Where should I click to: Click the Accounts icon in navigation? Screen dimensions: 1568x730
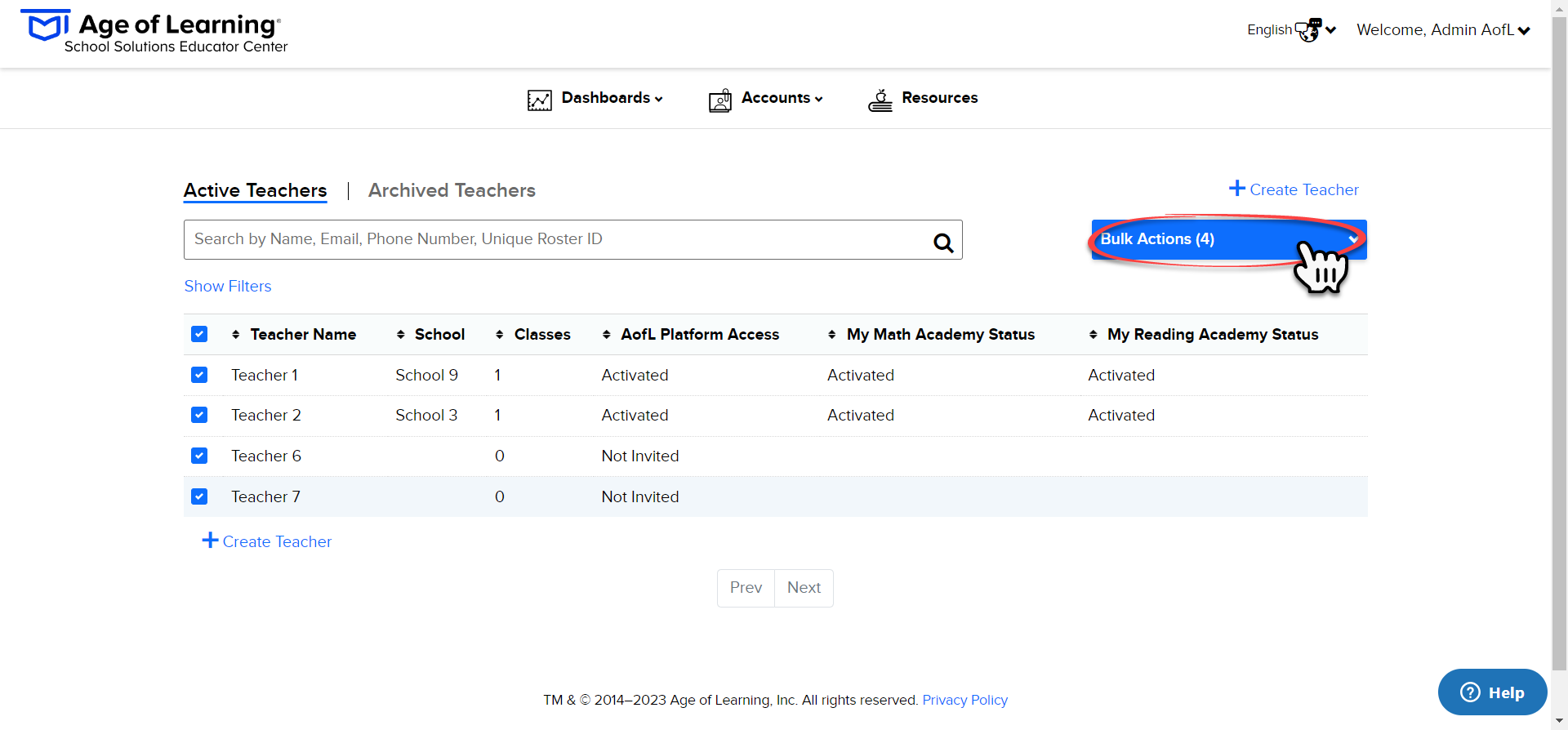pyautogui.click(x=720, y=100)
